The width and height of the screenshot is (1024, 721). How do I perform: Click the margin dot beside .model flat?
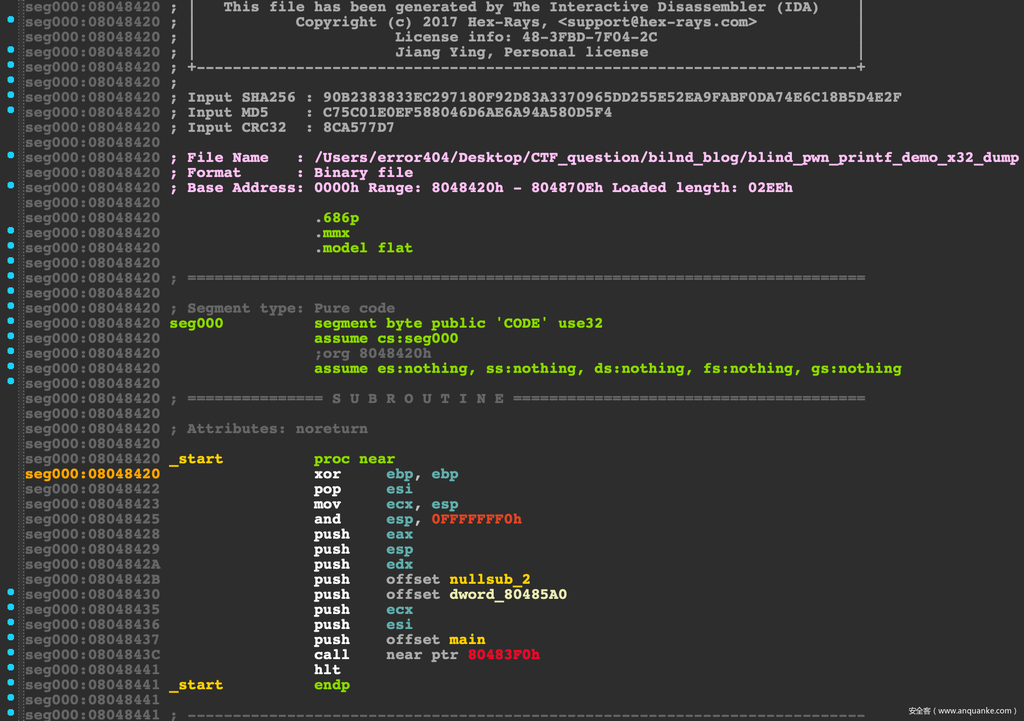11,245
